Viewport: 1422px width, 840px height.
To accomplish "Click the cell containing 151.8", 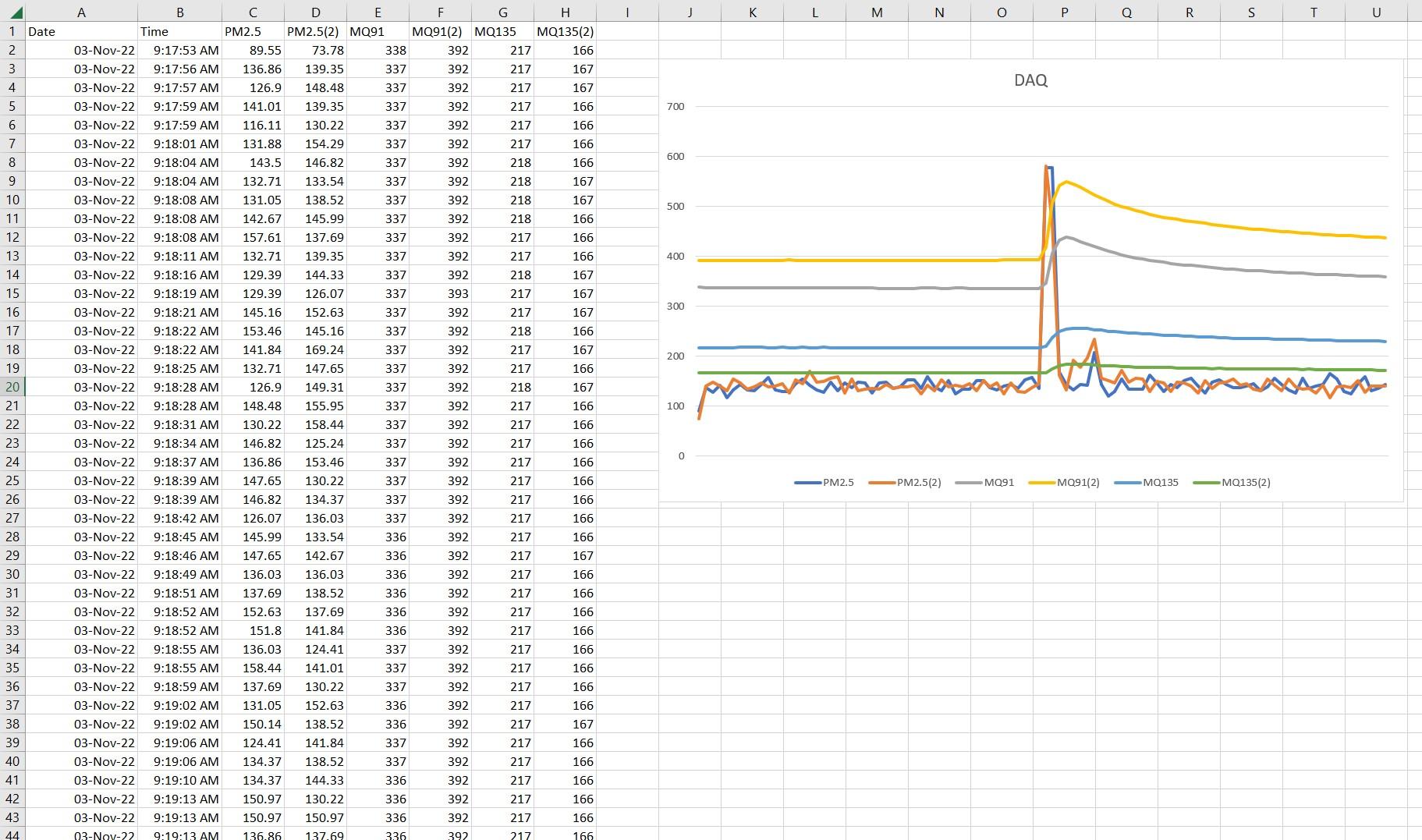I will point(253,630).
